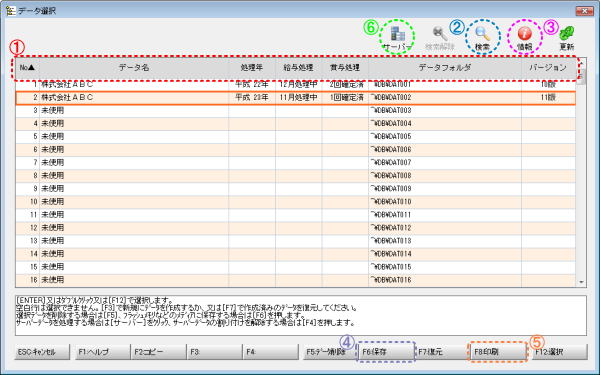Click the list scrollbar down arrow
This screenshot has height=375, width=600.
(581, 282)
